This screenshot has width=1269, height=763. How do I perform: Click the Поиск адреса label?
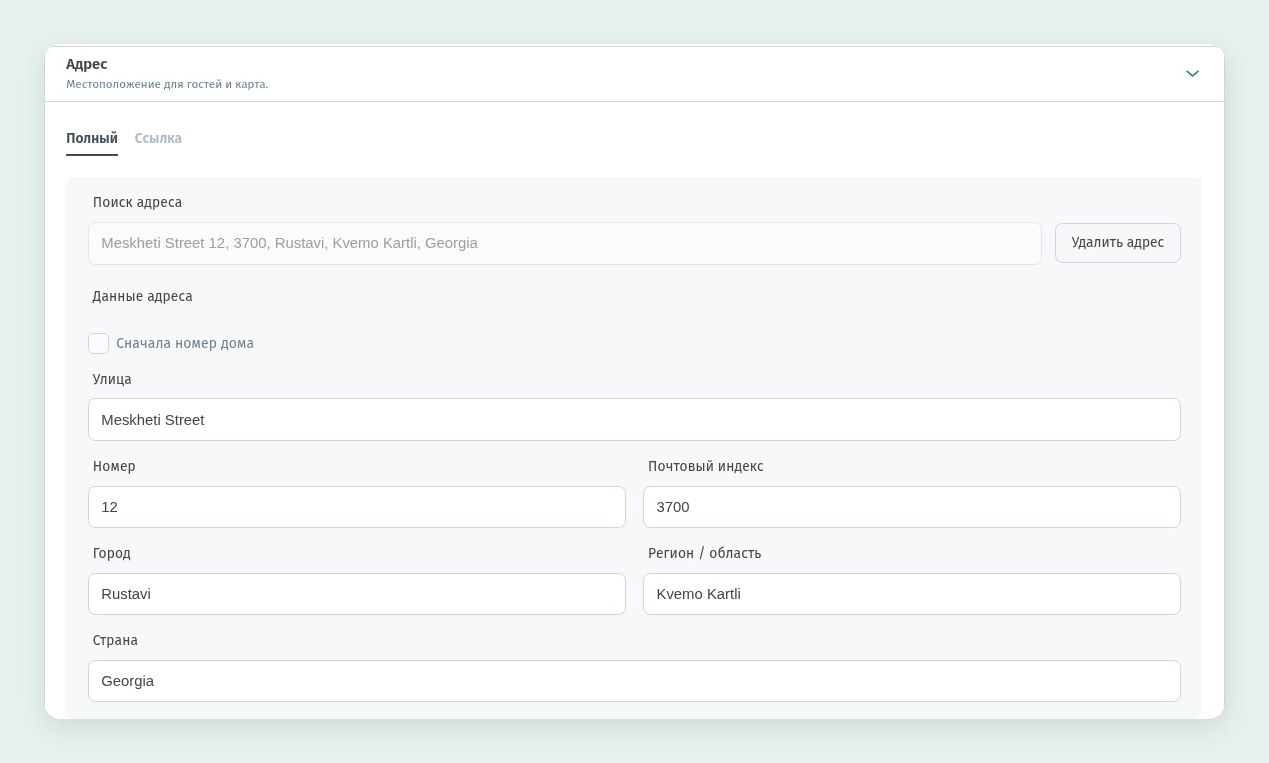click(x=137, y=202)
